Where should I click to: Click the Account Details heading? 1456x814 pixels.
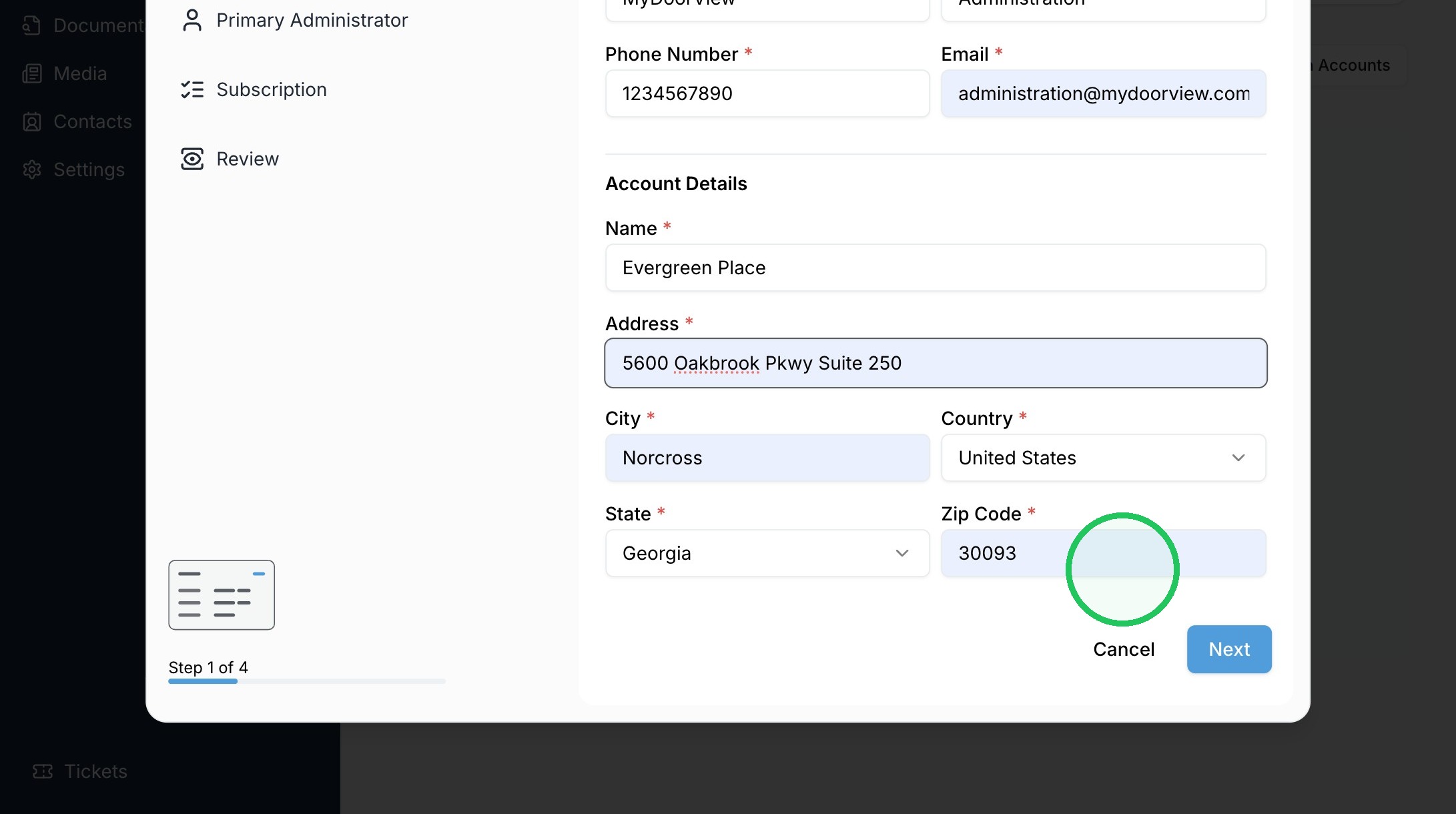pyautogui.click(x=676, y=183)
